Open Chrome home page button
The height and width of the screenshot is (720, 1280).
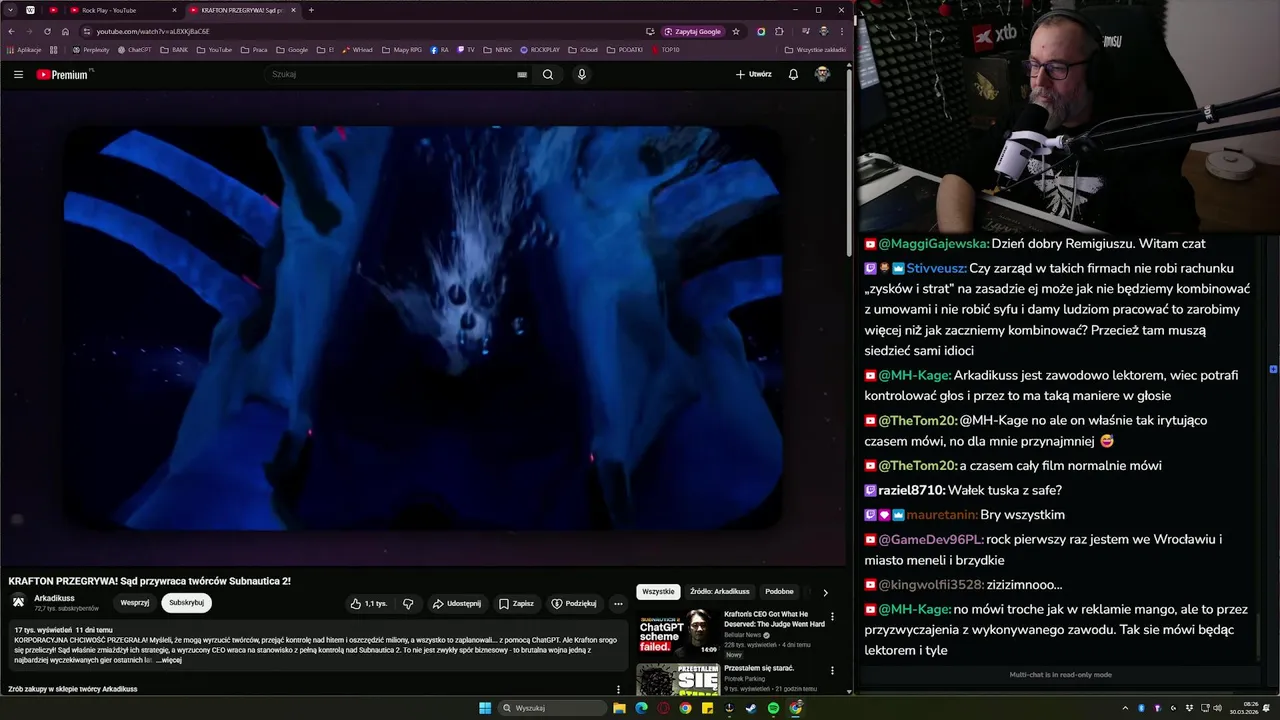click(x=65, y=31)
